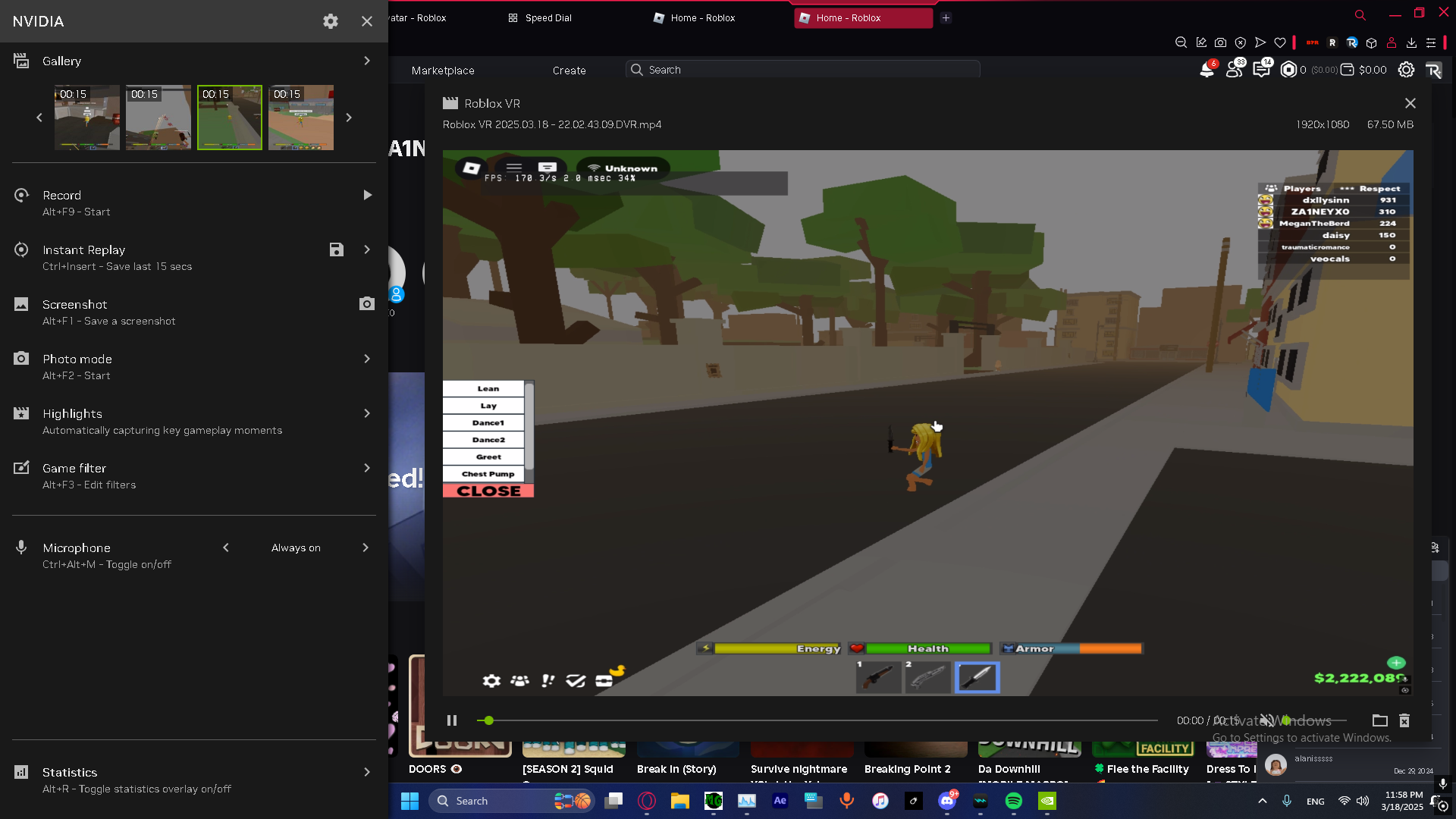Capture a screenshot with the camera icon

click(x=367, y=304)
